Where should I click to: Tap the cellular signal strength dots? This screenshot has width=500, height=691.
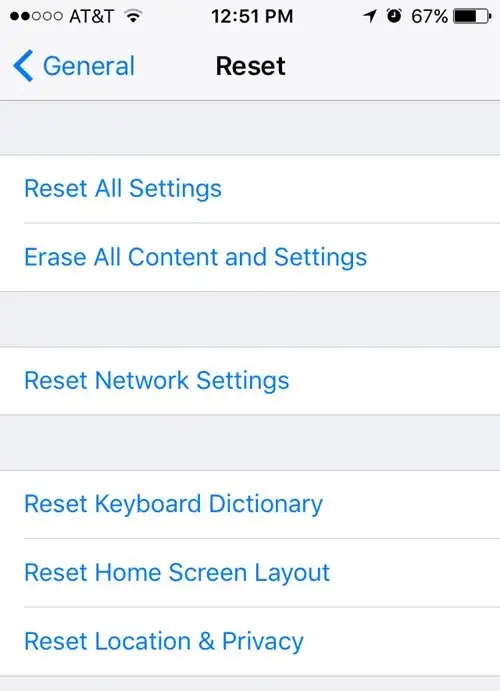point(36,16)
